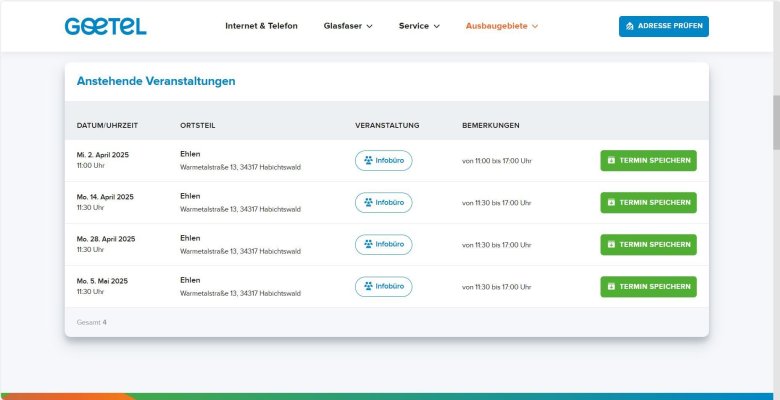
Task: Click people icon in 2. April Infobüro badge
Action: click(368, 160)
